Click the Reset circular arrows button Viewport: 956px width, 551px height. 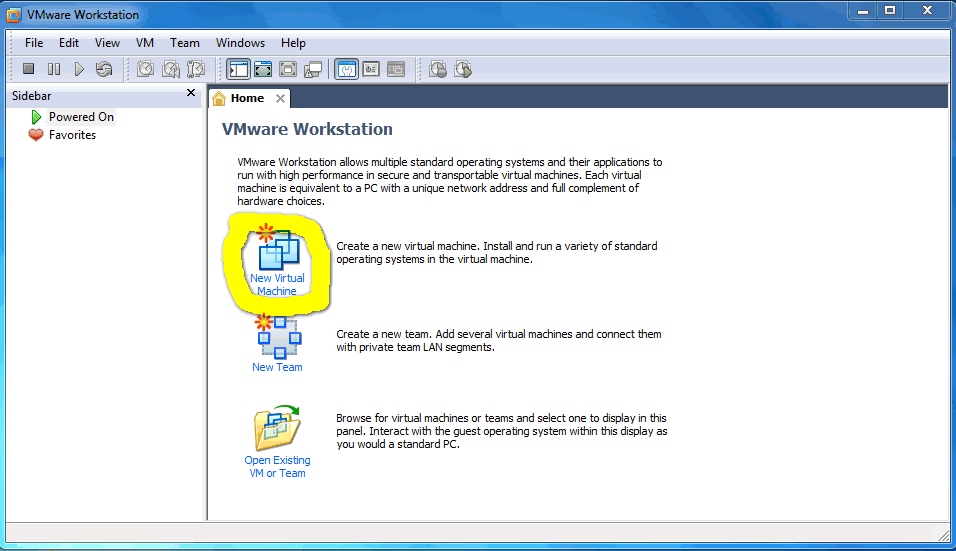click(x=104, y=69)
